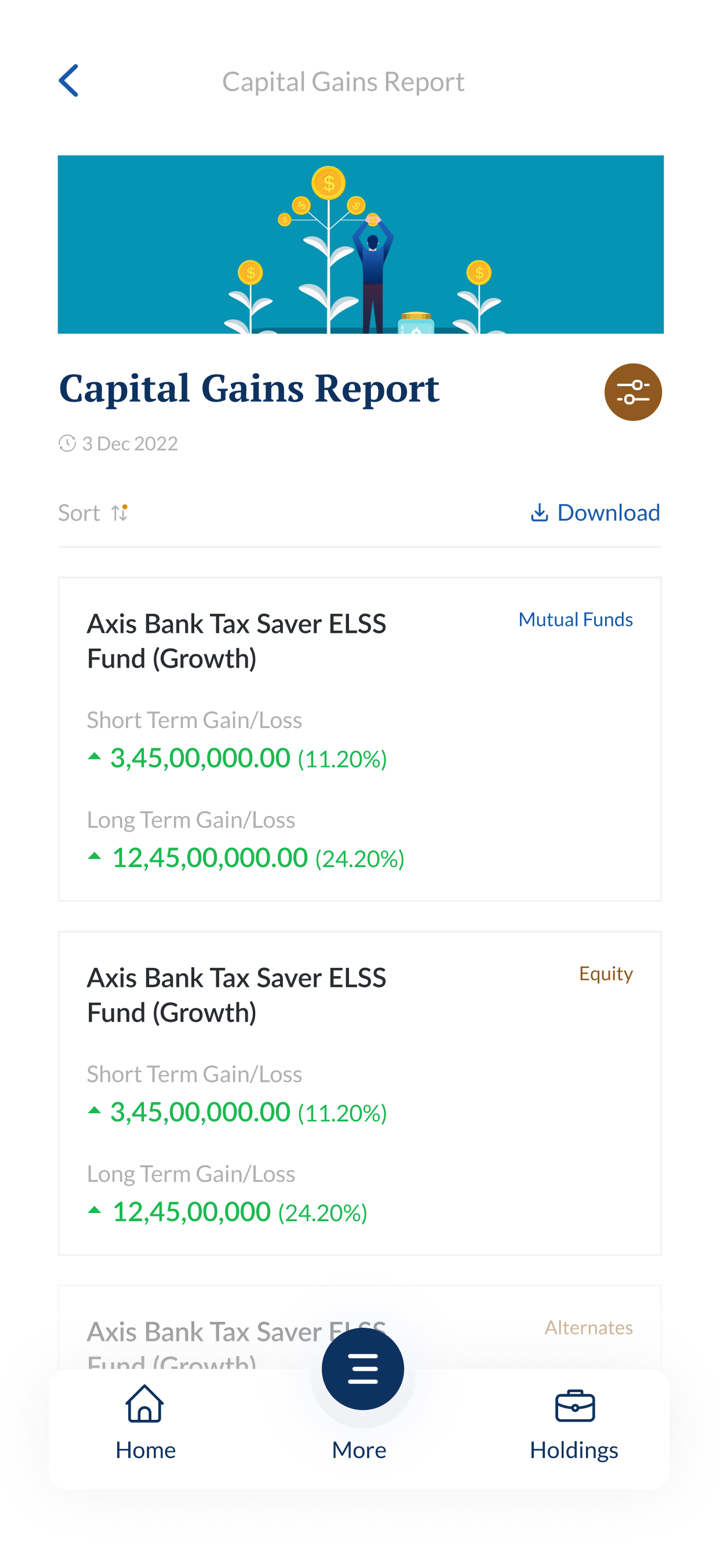This screenshot has width=720, height=1558.
Task: Click the money plant banner image
Action: tap(360, 245)
